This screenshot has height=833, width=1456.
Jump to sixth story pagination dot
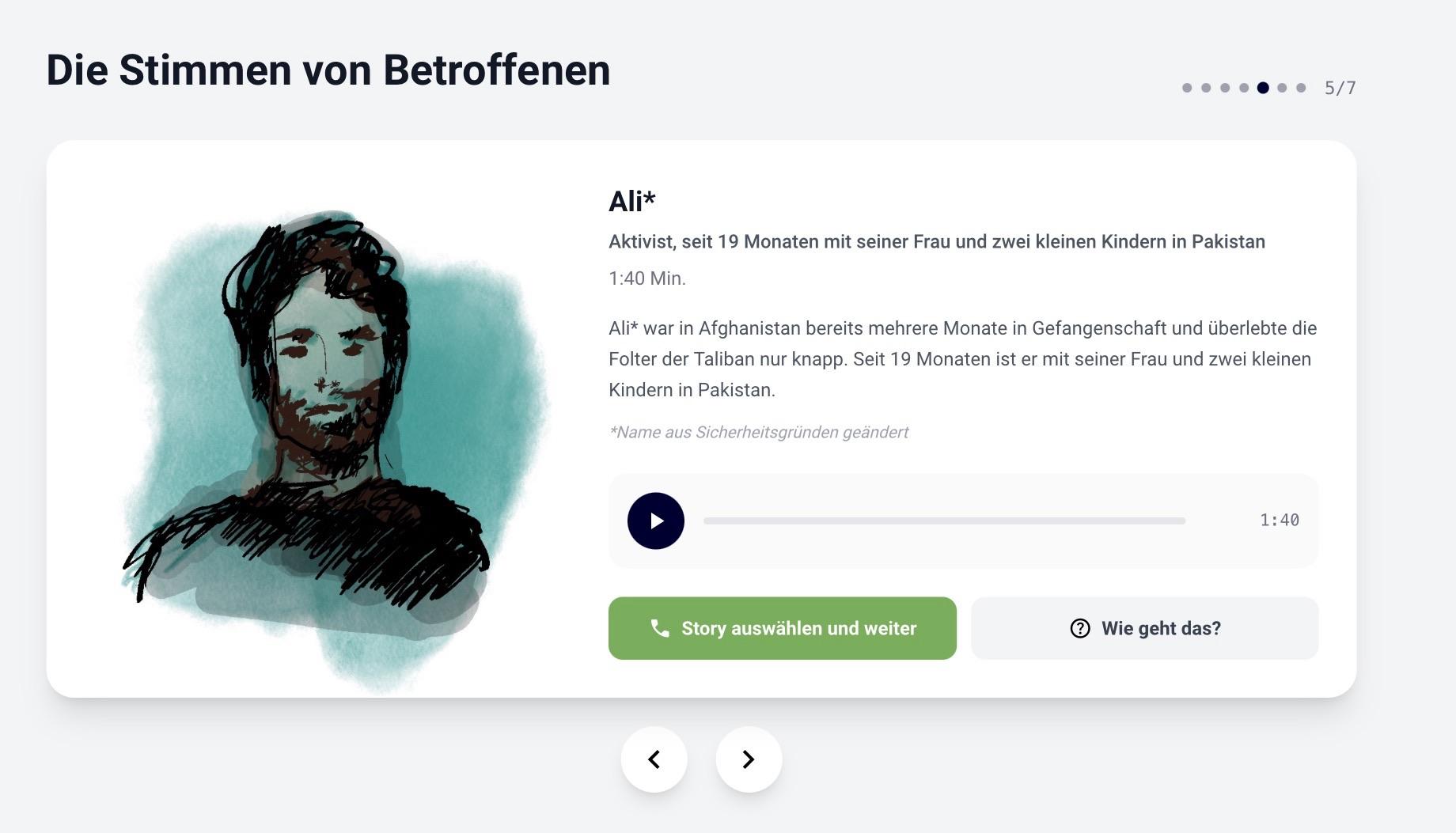(x=1282, y=88)
